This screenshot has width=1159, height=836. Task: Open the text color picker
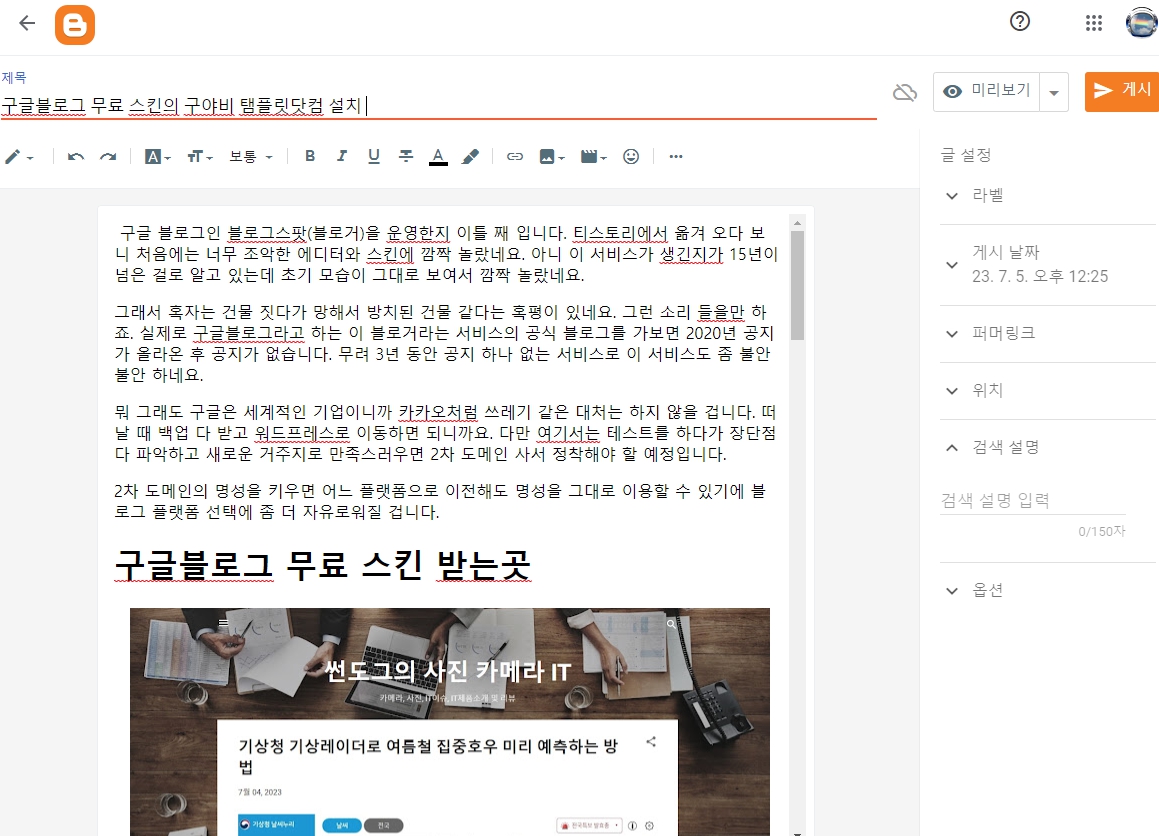coord(438,157)
